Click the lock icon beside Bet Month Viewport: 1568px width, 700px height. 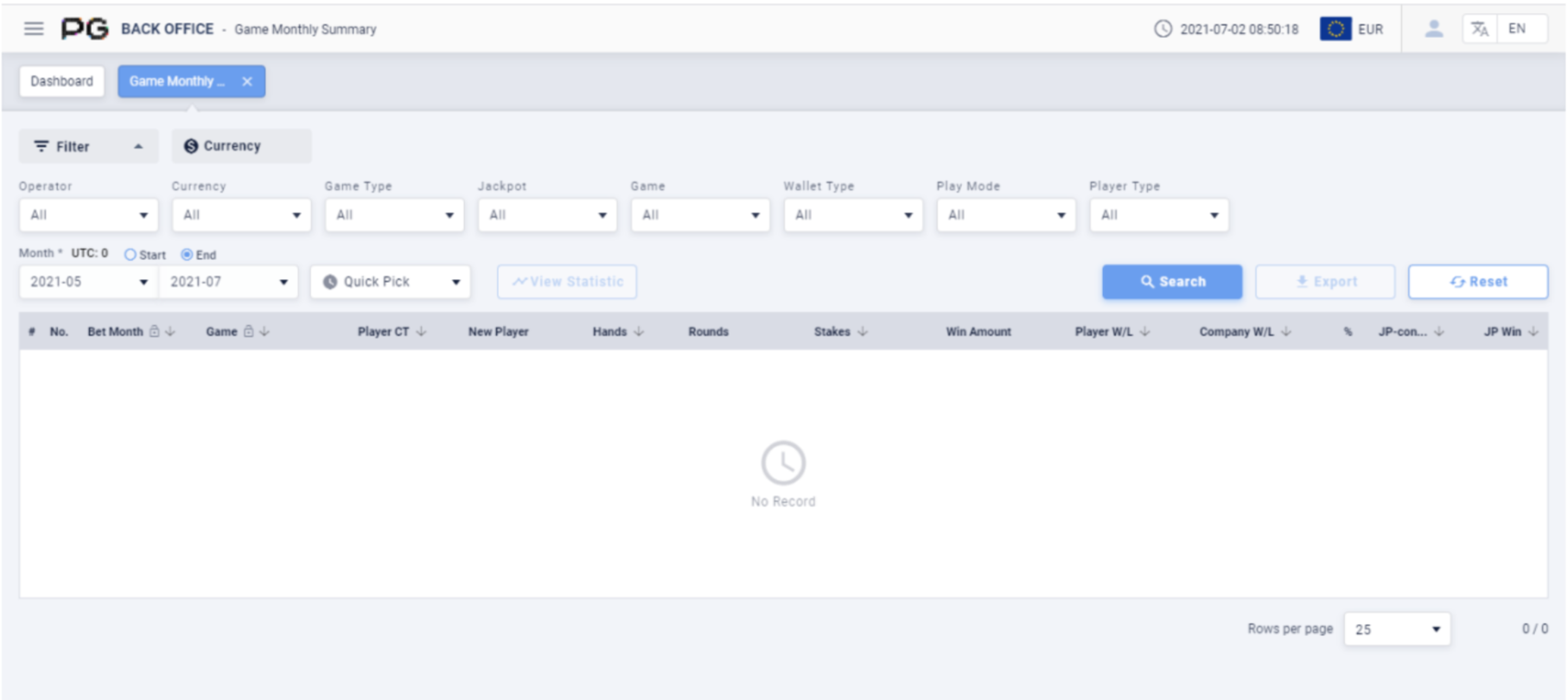coord(154,331)
